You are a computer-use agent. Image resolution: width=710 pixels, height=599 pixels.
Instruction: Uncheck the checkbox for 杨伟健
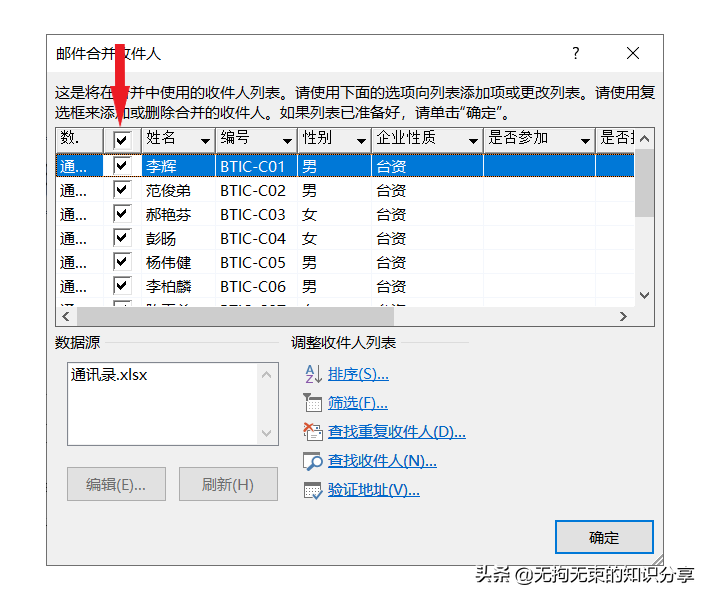click(x=122, y=261)
